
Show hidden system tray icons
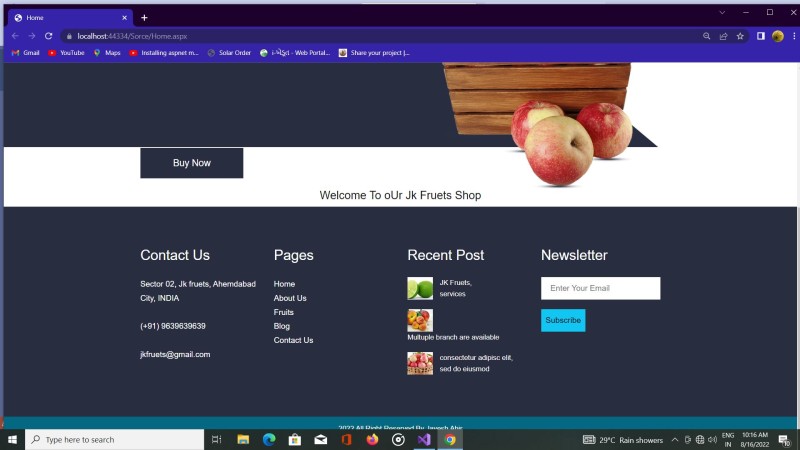click(674, 439)
